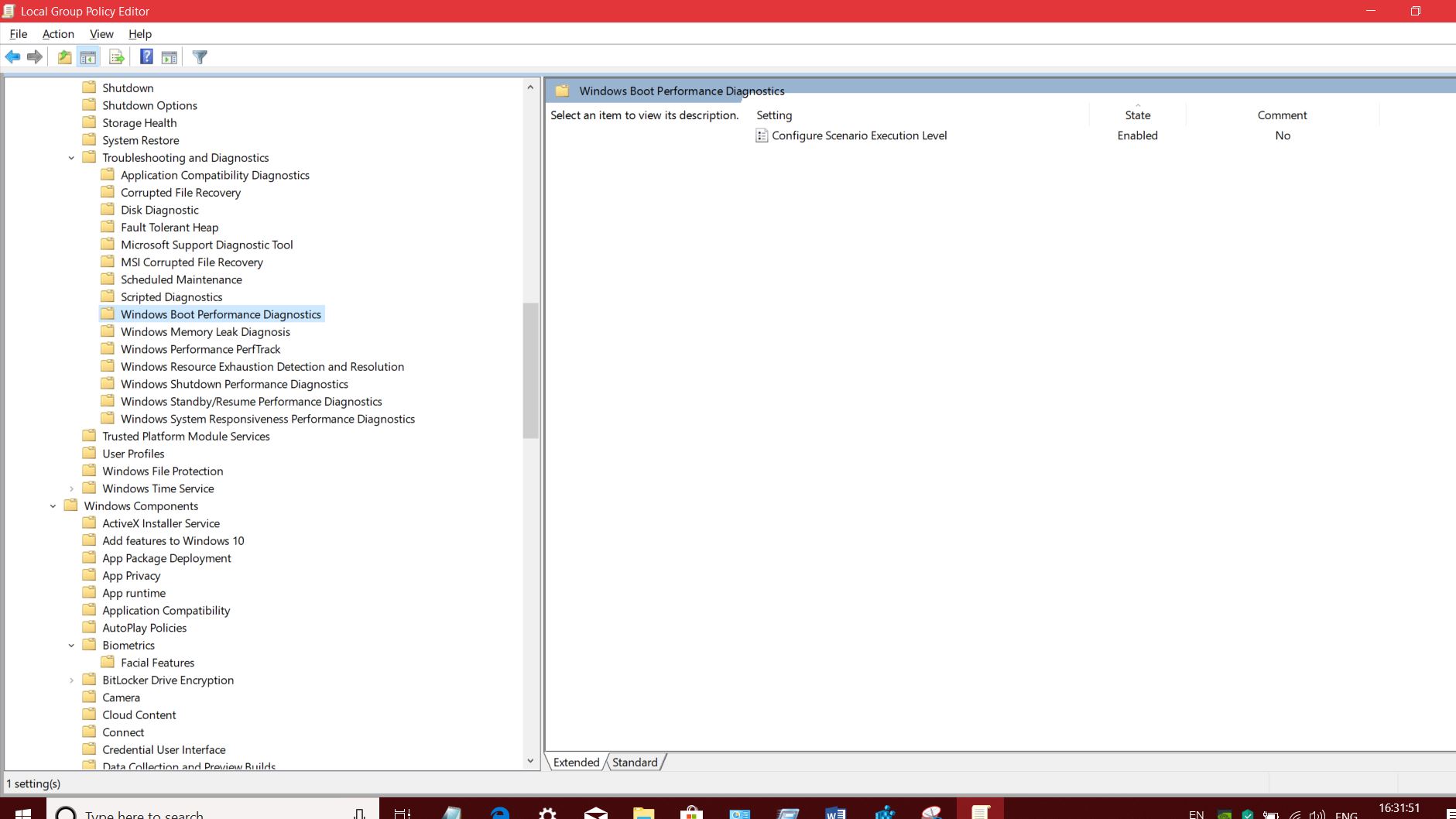Click the Up one level folder icon

pos(65,57)
